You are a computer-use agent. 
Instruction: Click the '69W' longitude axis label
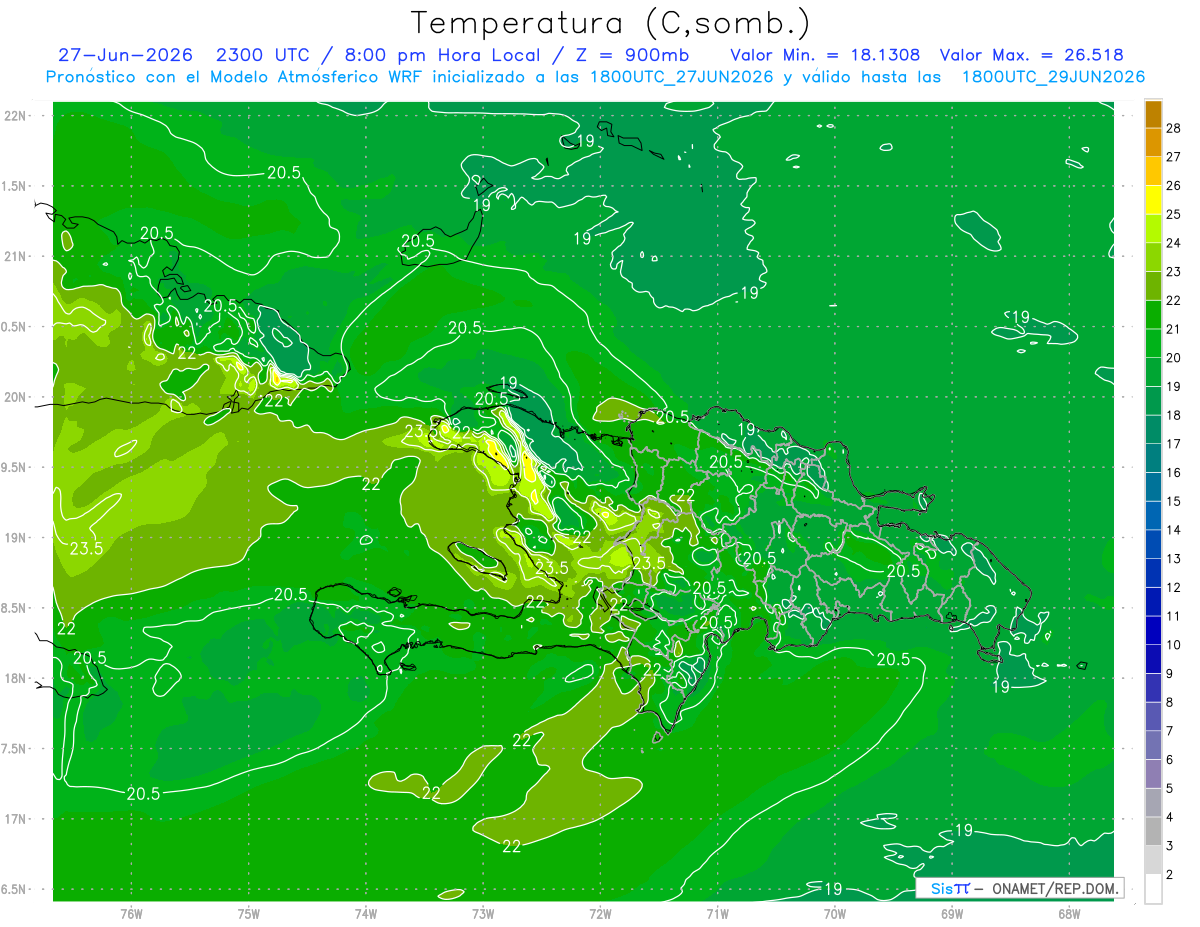(952, 913)
